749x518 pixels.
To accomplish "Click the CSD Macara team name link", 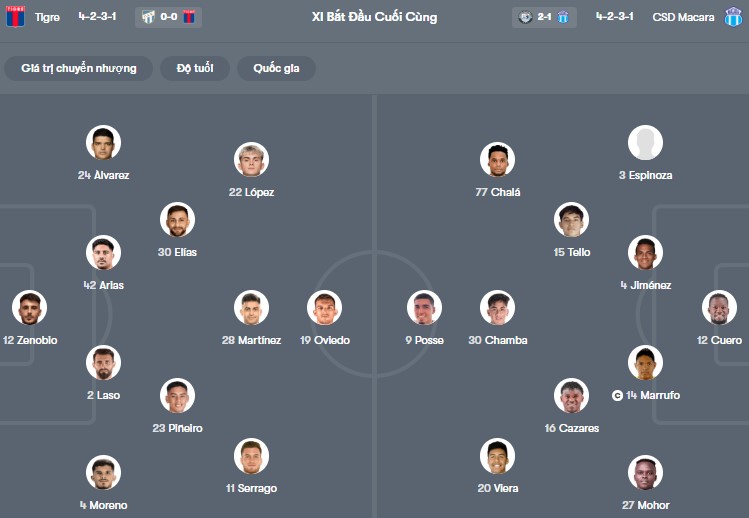I will (683, 17).
